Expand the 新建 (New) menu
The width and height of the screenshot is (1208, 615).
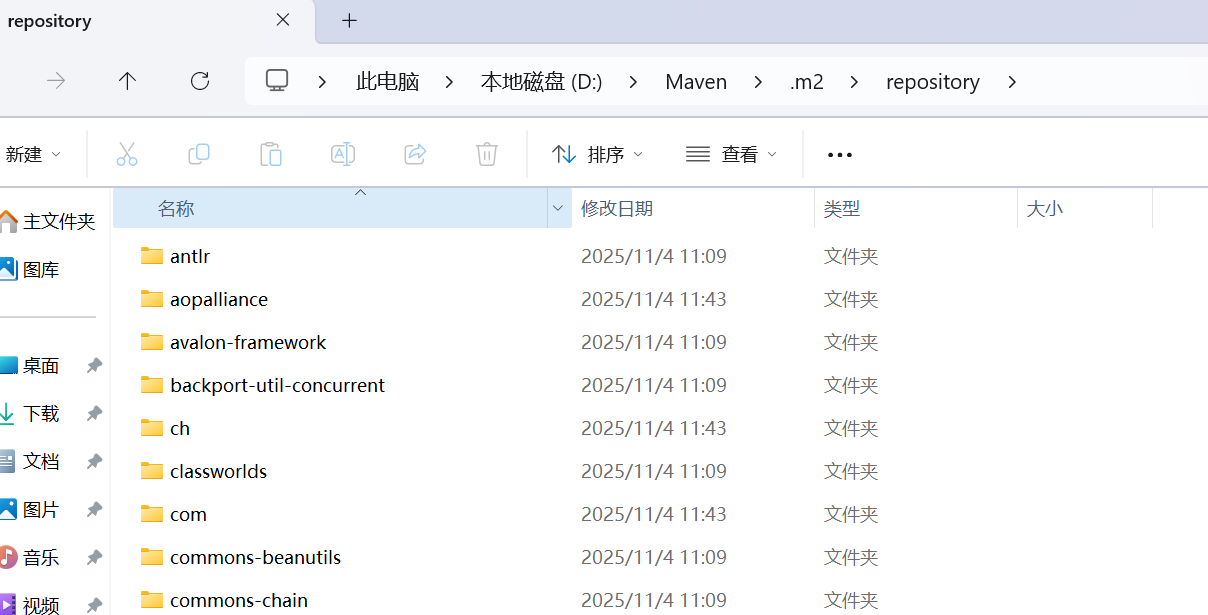[x=35, y=154]
